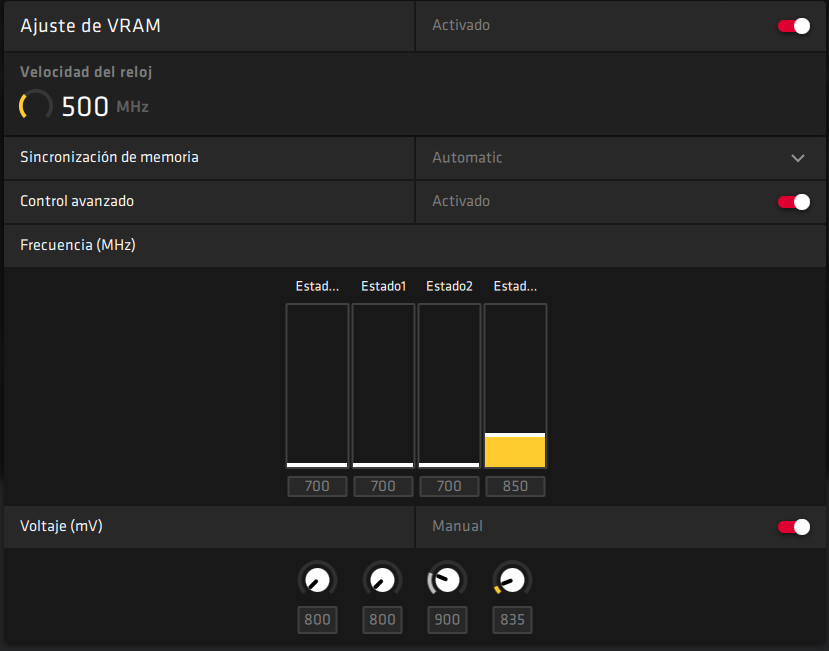This screenshot has width=829, height=651.
Task: Toggle the Voltaje Manual switch
Action: tap(794, 527)
